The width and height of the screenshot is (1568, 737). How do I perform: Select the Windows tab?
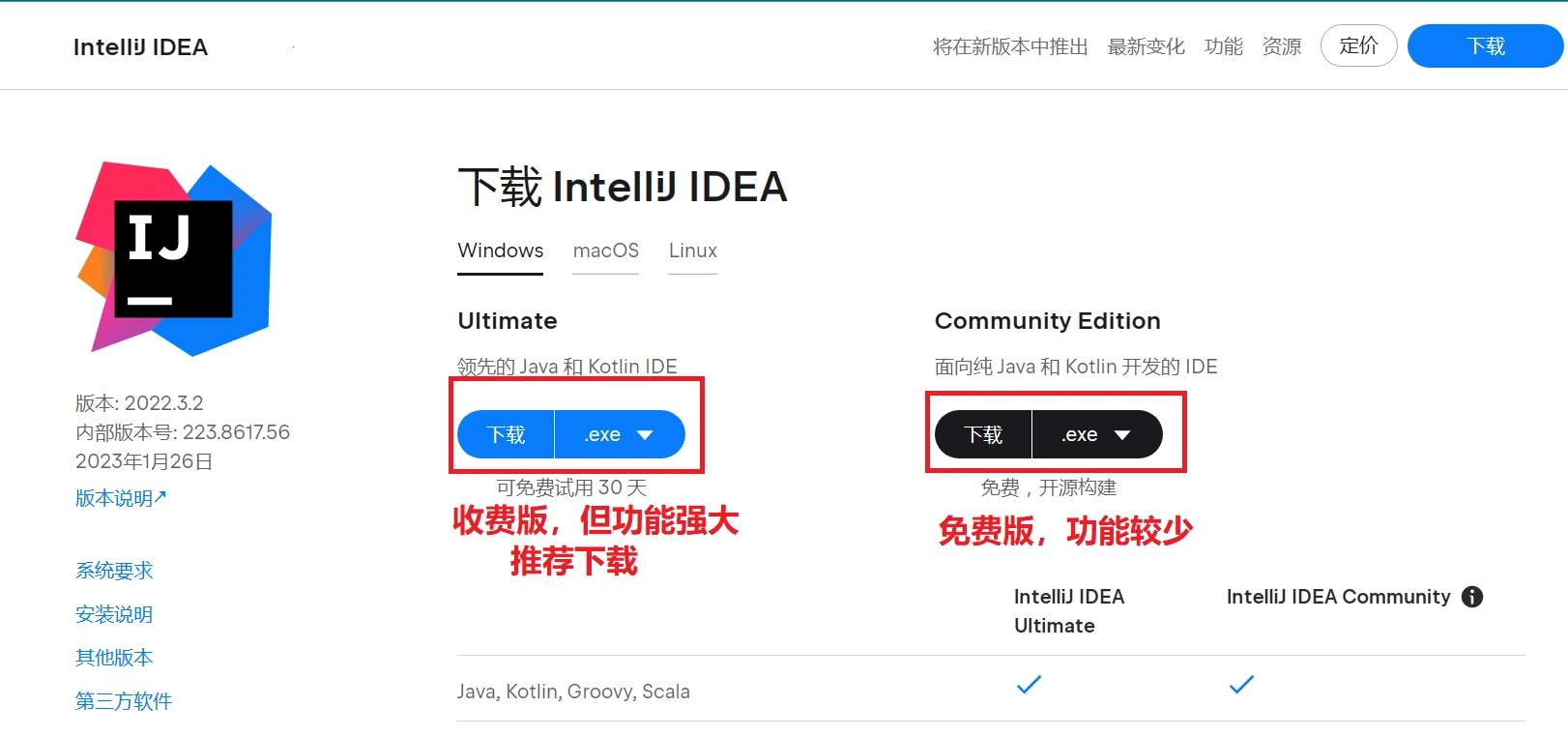click(500, 251)
